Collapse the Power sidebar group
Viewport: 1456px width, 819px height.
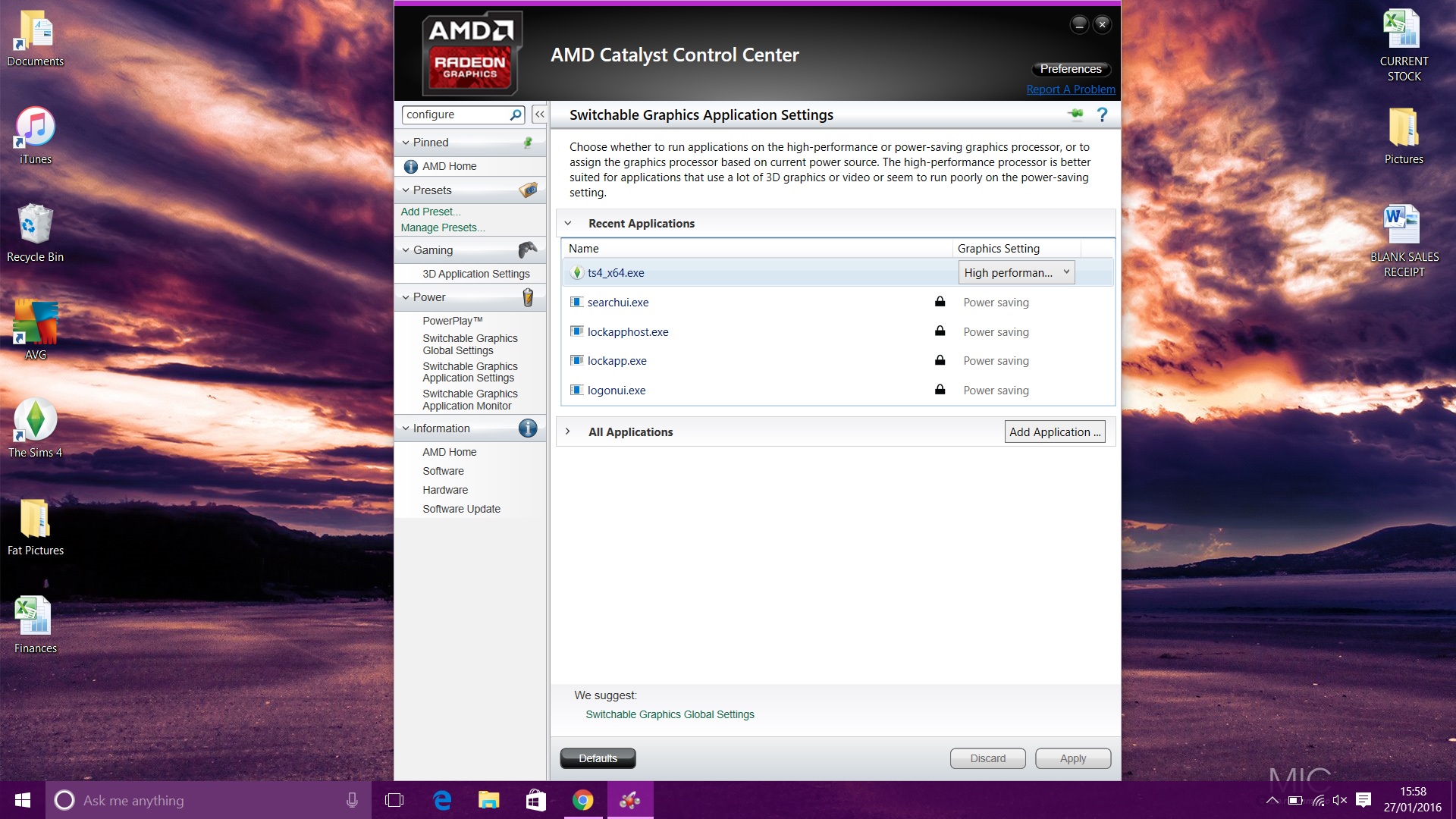click(406, 297)
